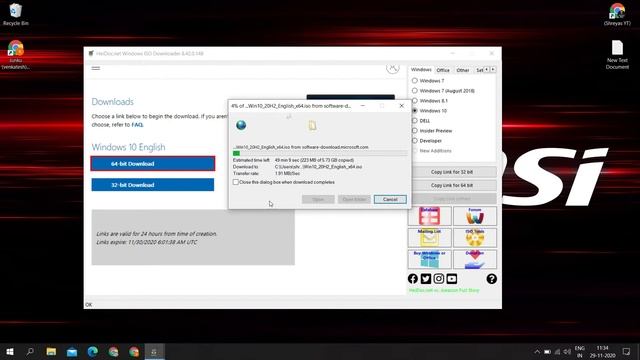Cancel the ISO download

click(390, 199)
